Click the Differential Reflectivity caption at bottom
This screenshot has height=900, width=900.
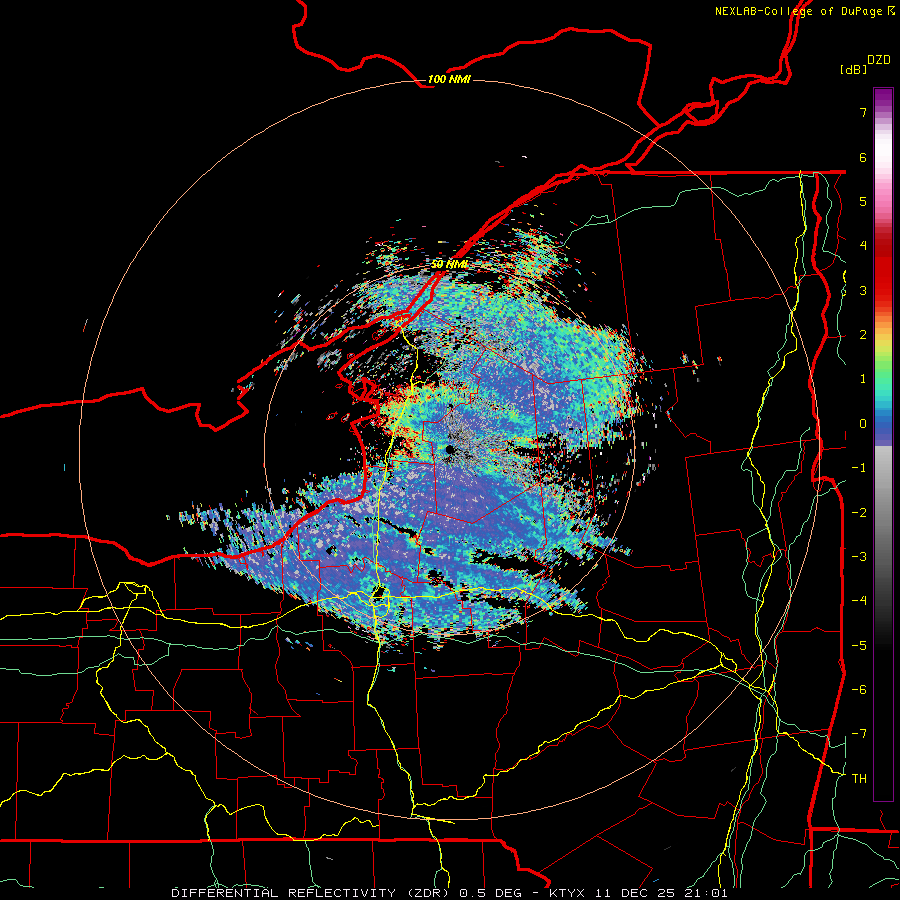tap(449, 893)
